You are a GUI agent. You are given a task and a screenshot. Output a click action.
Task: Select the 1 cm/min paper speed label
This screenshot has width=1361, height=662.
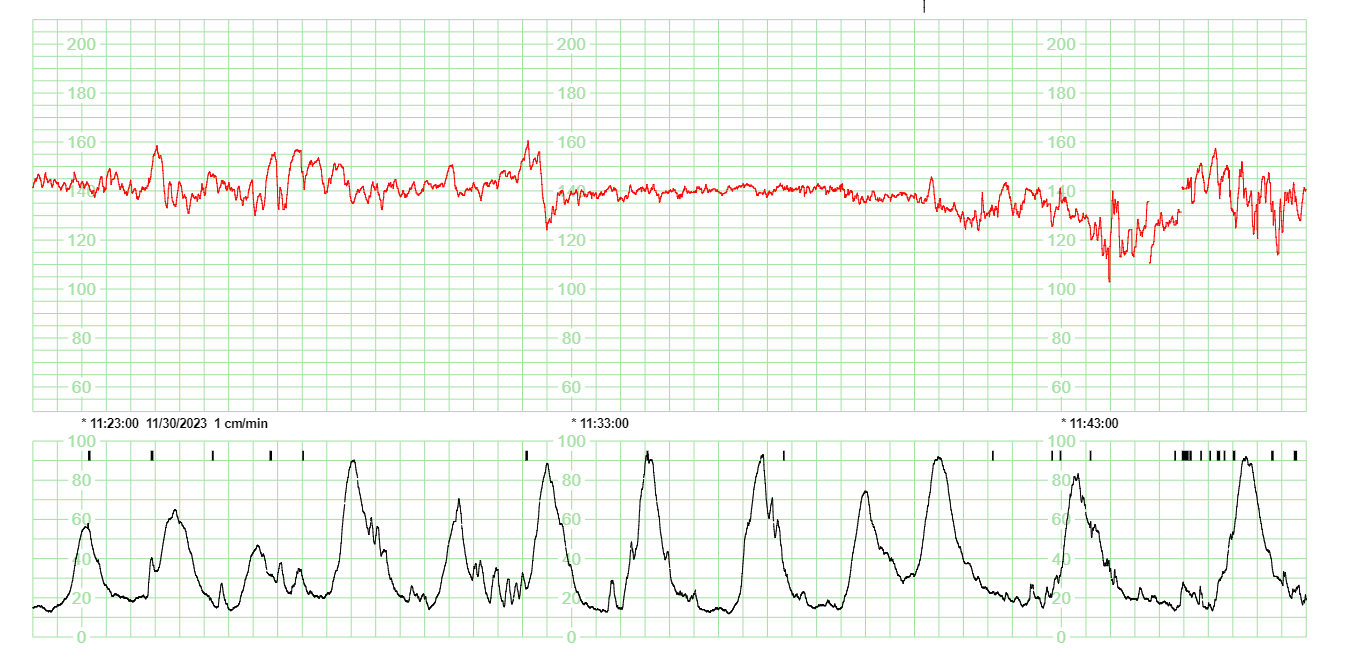241,424
